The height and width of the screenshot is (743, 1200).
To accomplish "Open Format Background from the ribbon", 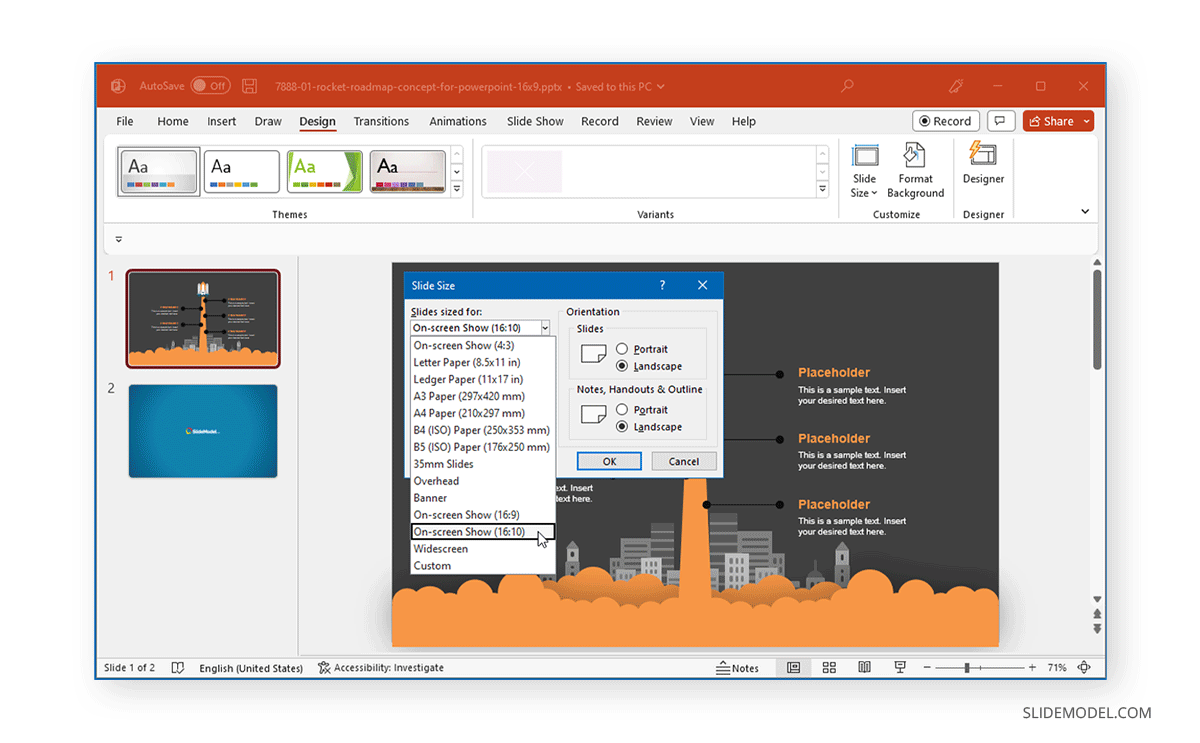I will pyautogui.click(x=915, y=170).
